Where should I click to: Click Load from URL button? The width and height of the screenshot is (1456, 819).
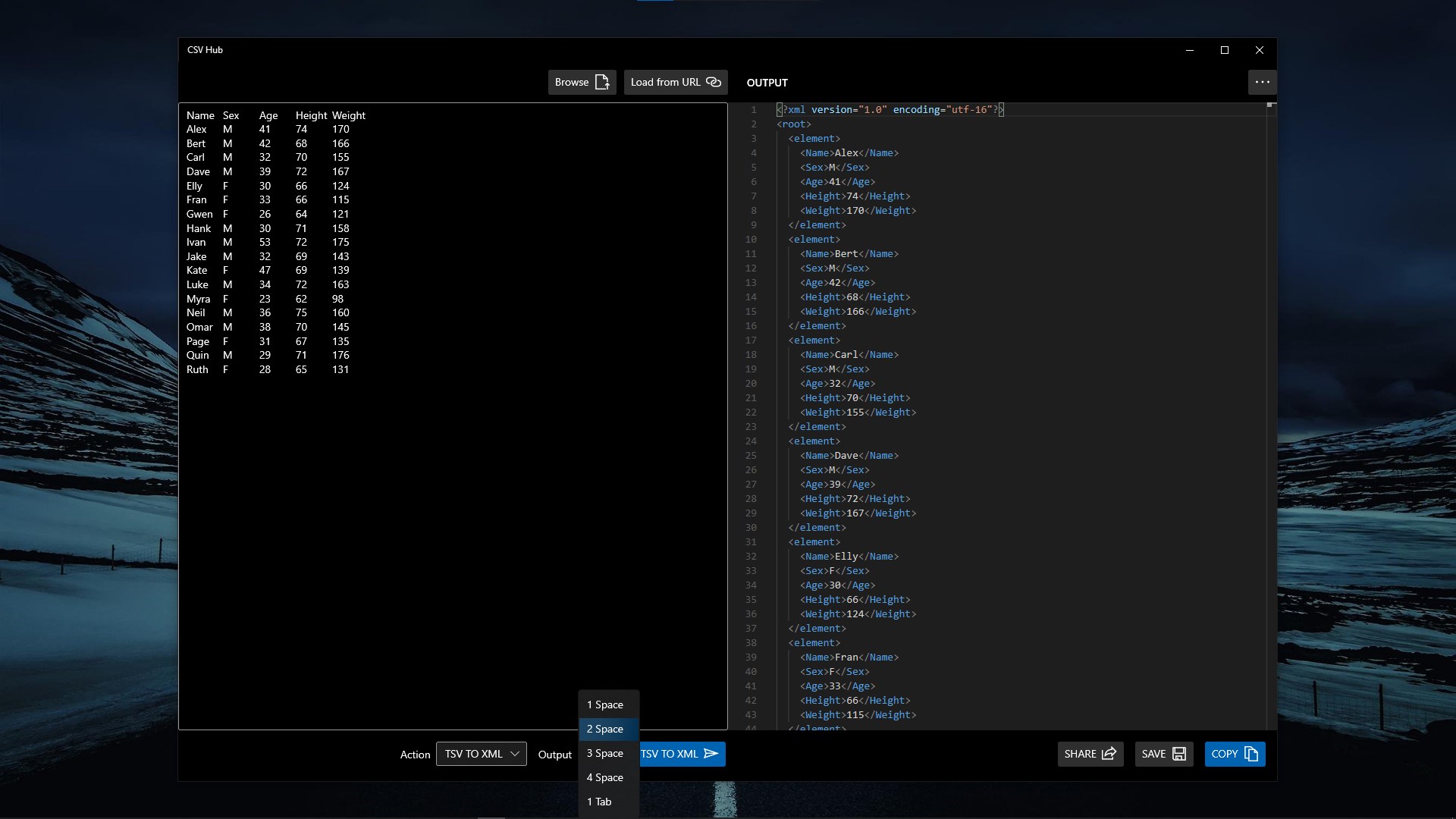pos(676,82)
